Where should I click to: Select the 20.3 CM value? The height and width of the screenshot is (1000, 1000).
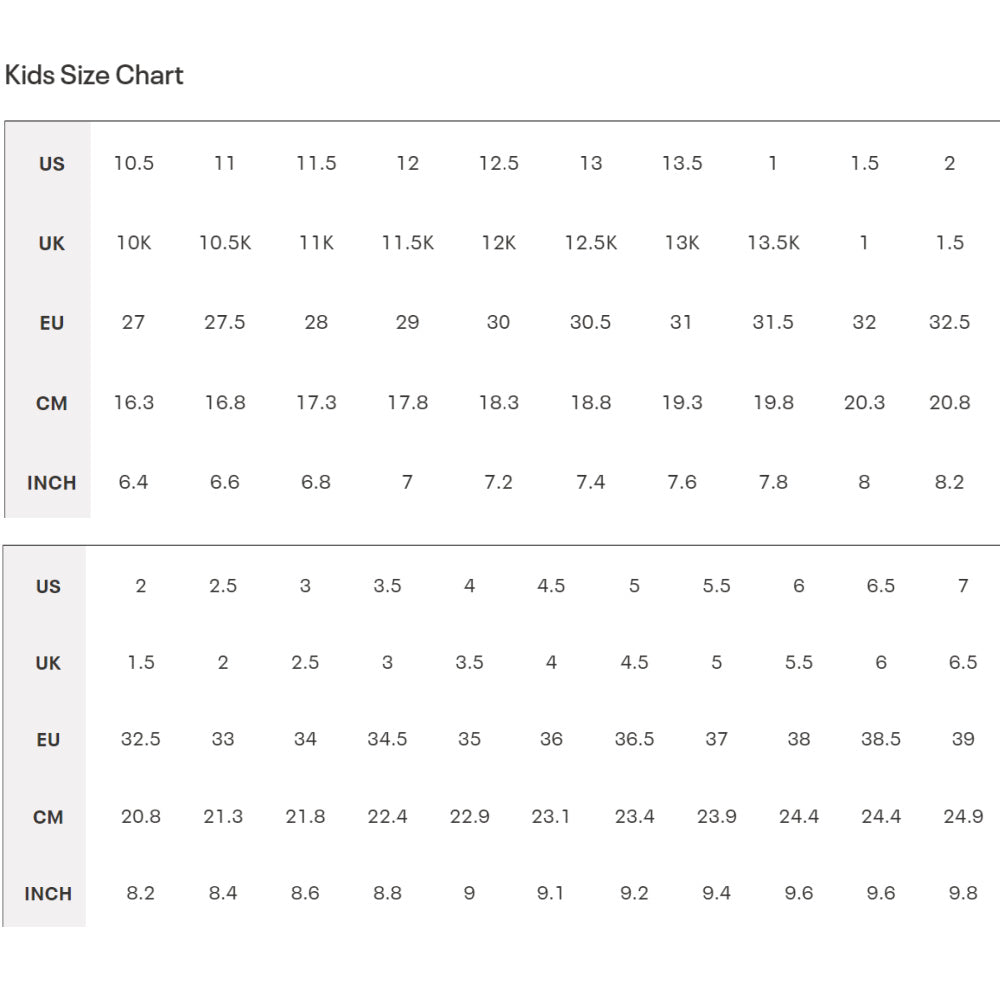coord(864,402)
